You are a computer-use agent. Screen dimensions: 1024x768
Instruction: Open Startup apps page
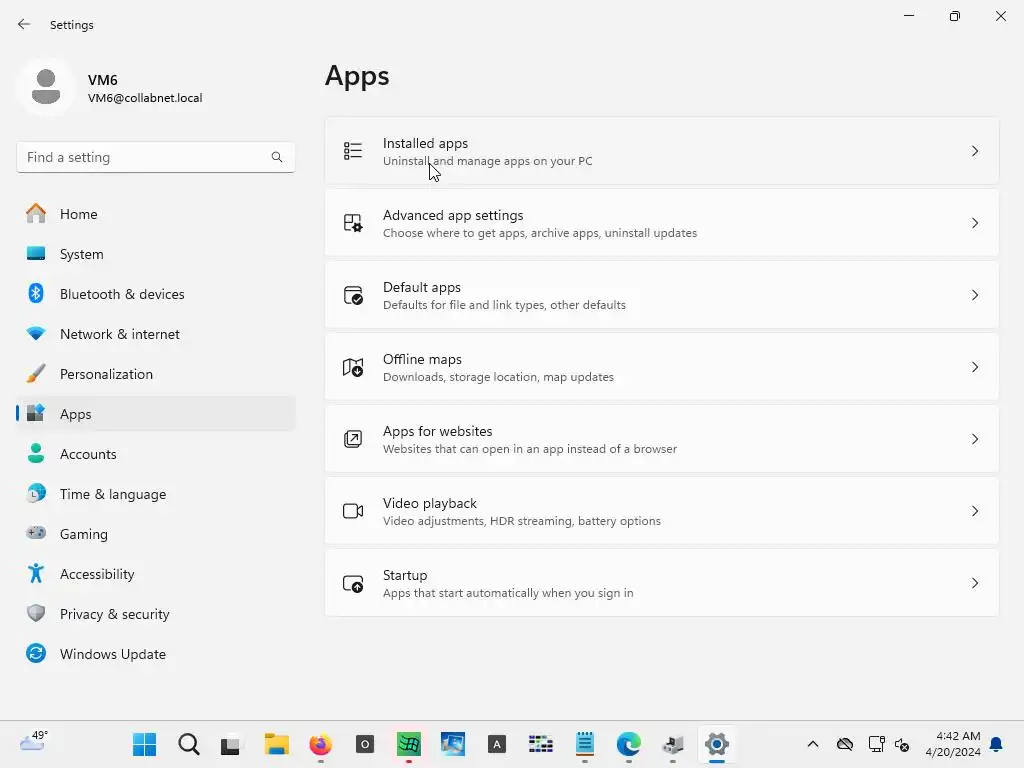coord(662,583)
